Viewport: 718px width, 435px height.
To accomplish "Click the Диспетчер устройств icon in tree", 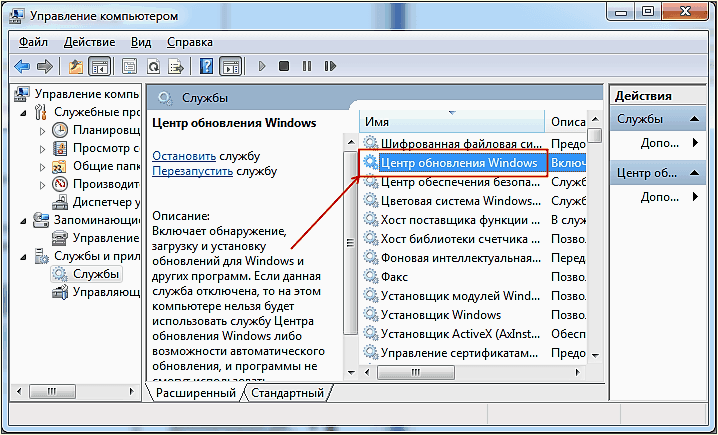I will coord(60,201).
